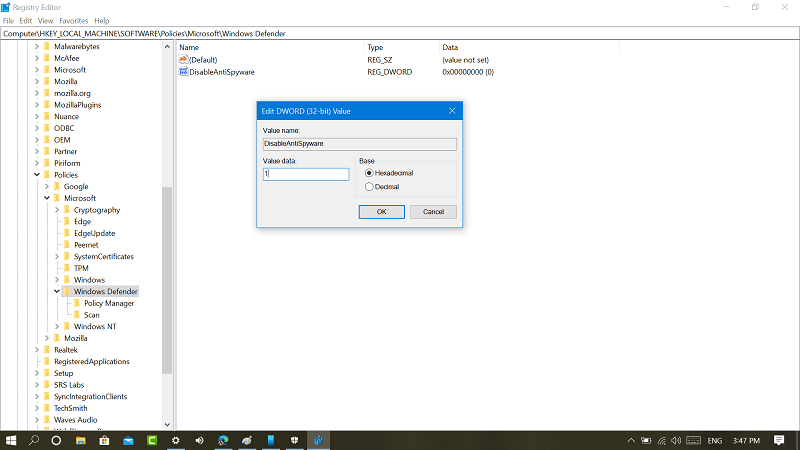Select the Hexadecimal base option

(369, 173)
